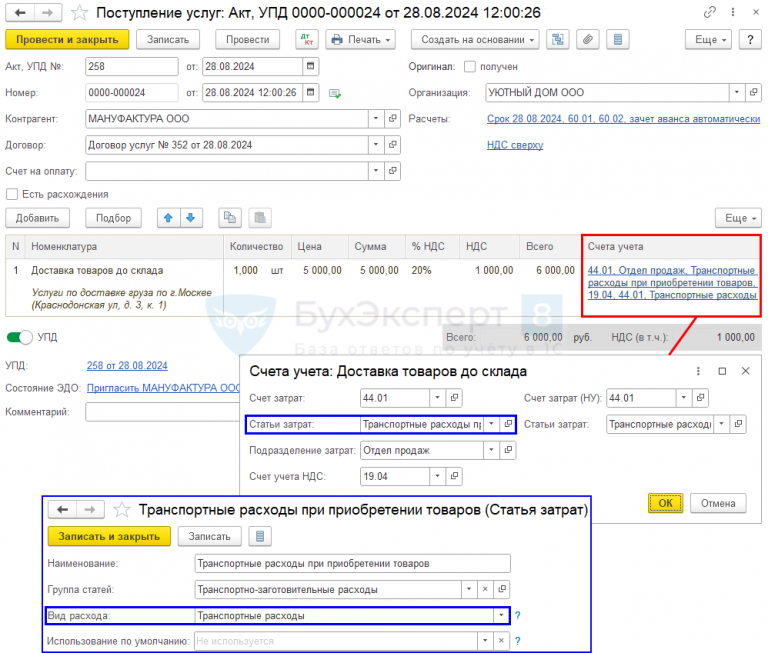Image resolution: width=768 pixels, height=653 pixels.
Task: Open Организация УЮТНЫЙ ДОМ card icon
Action: click(753, 92)
